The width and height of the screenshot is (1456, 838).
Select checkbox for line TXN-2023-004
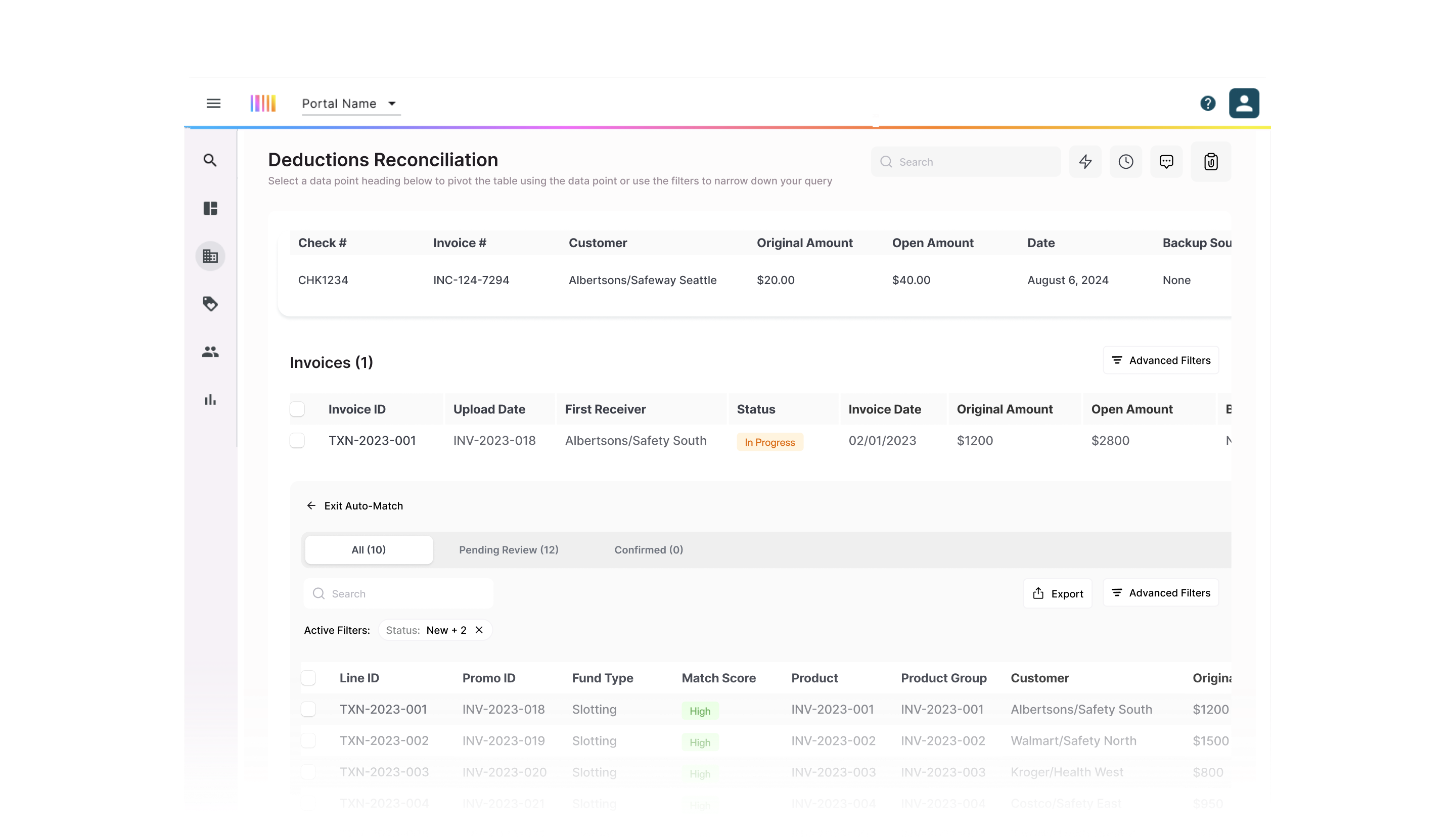click(308, 804)
